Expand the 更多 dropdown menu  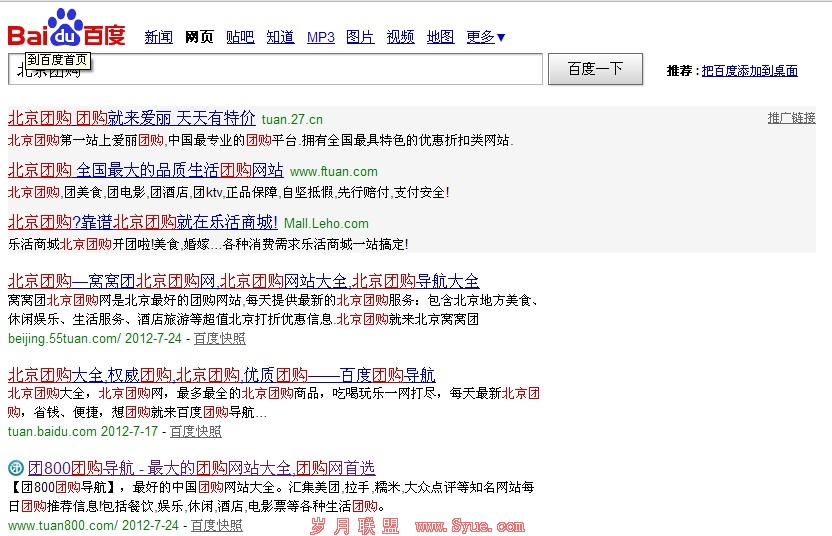[486, 37]
